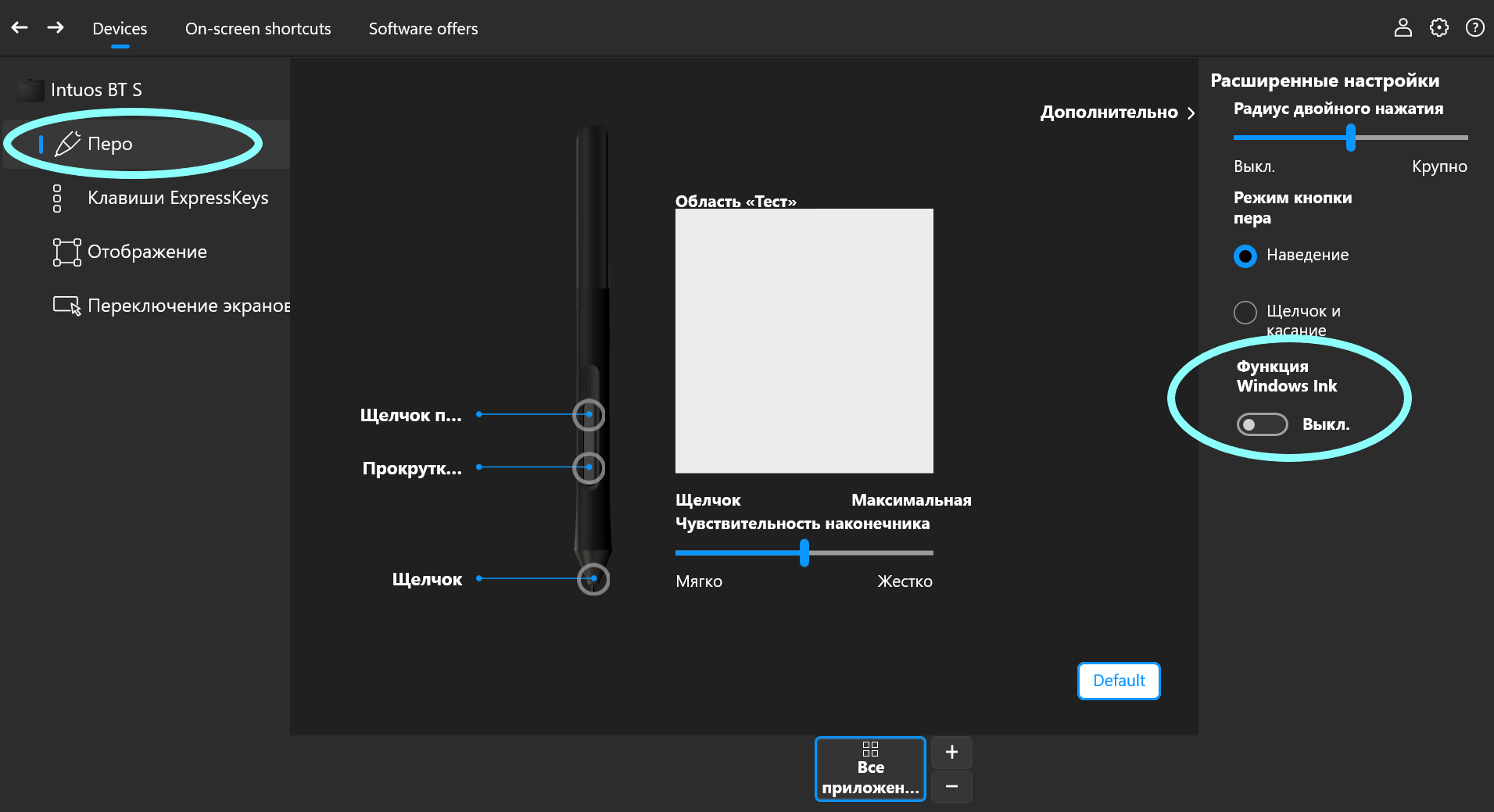Switch to the Software offers tab
Image resolution: width=1494 pixels, height=812 pixels.
pyautogui.click(x=422, y=28)
